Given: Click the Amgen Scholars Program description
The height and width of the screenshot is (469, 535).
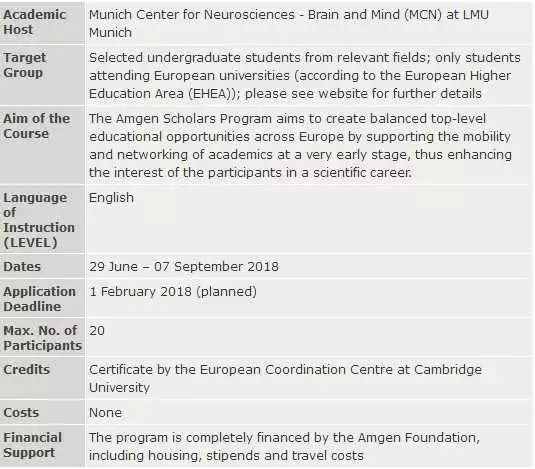Looking at the screenshot, I should (x=300, y=146).
